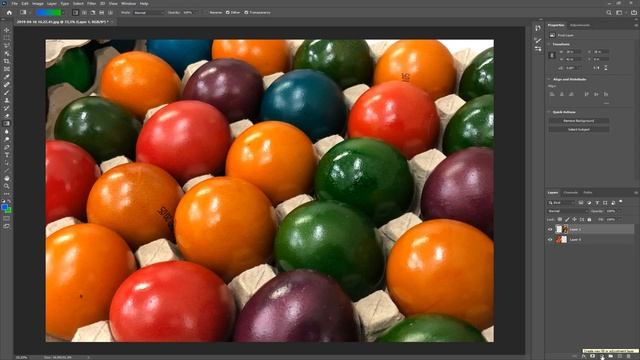Open the gradient picker dropdown arrow
The width and height of the screenshot is (640, 360).
coord(64,13)
